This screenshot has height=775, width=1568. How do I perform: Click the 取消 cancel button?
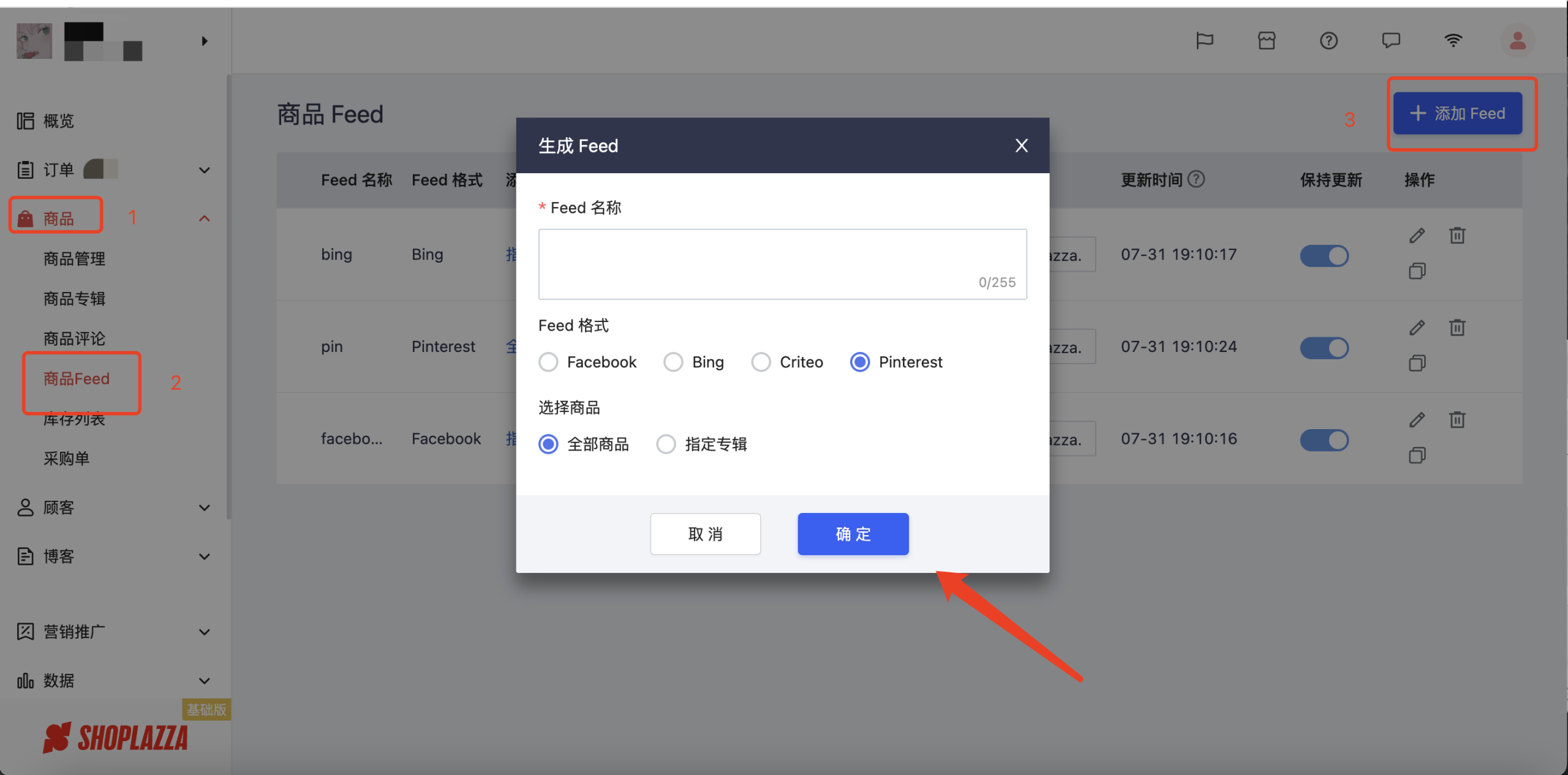(x=705, y=534)
